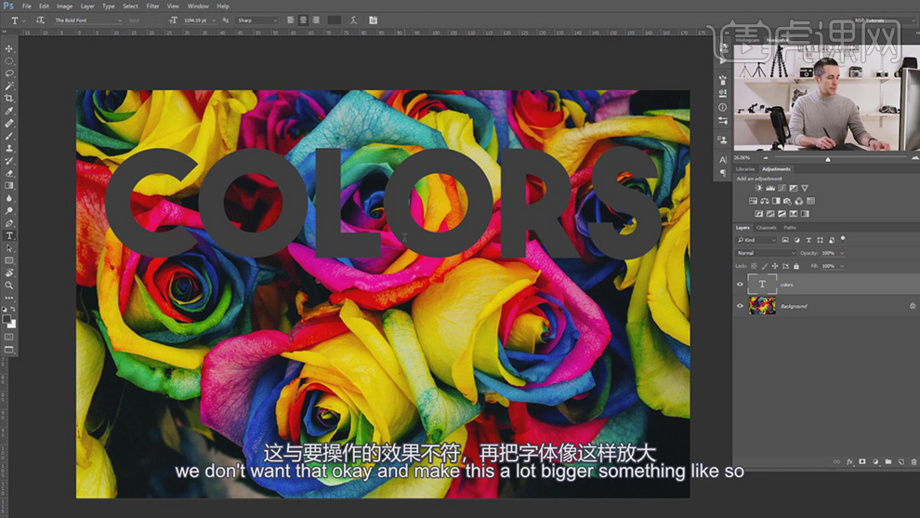
Task: Select the Horizontal Type tool
Action: pos(10,236)
